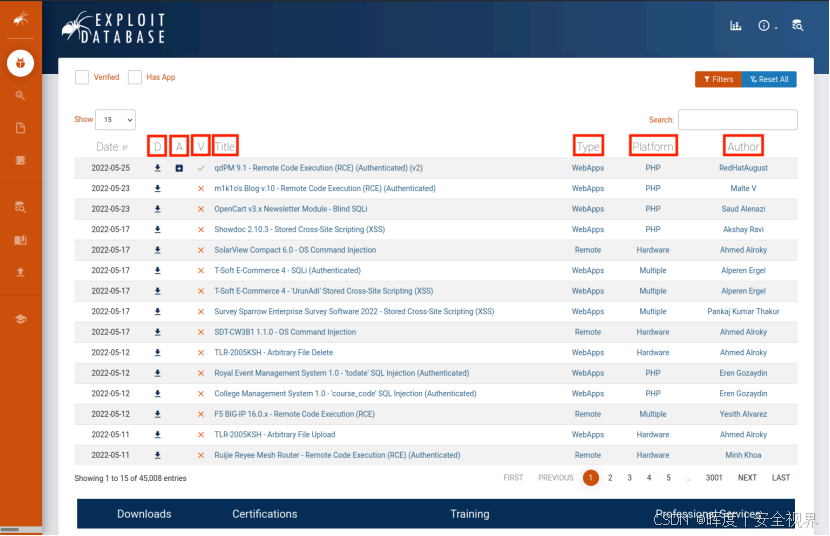
Task: Open the About info icon dropdown in header
Action: pyautogui.click(x=767, y=25)
